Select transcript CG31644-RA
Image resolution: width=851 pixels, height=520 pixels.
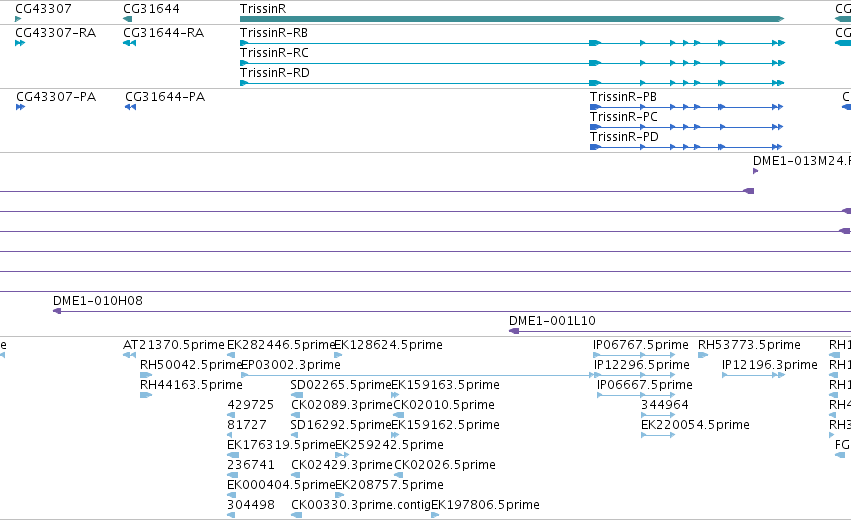(163, 33)
